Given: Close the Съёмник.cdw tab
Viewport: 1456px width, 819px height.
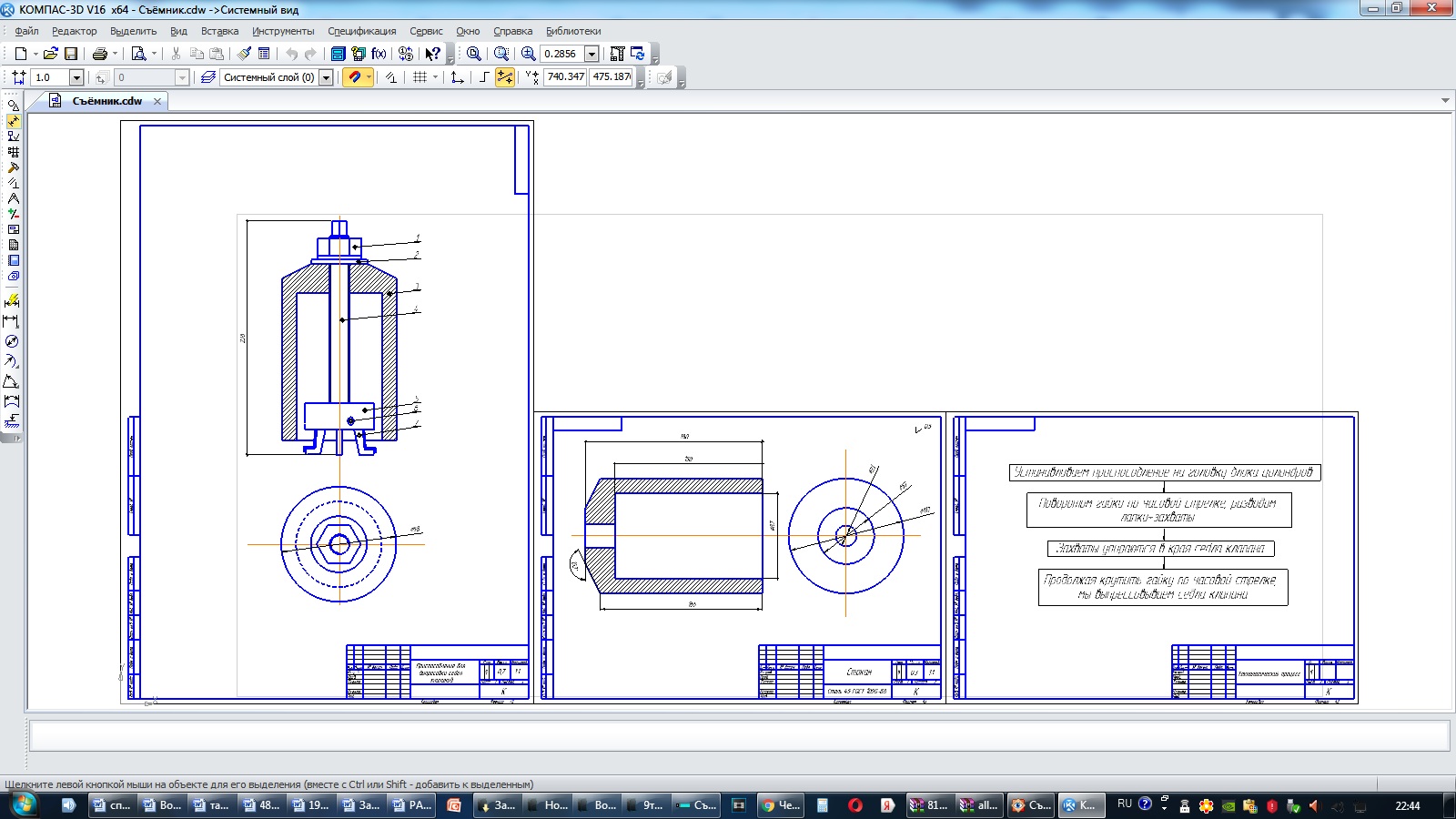Looking at the screenshot, I should [x=157, y=101].
